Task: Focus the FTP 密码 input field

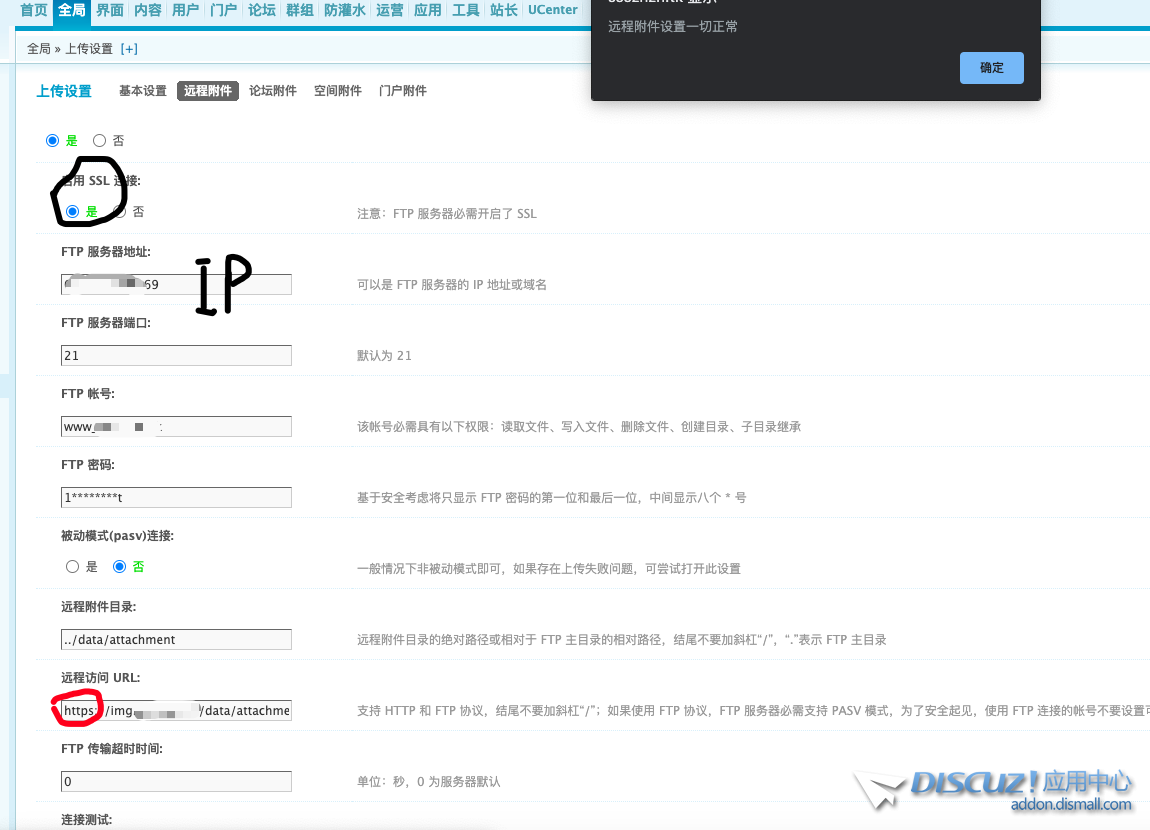Action: pos(176,497)
